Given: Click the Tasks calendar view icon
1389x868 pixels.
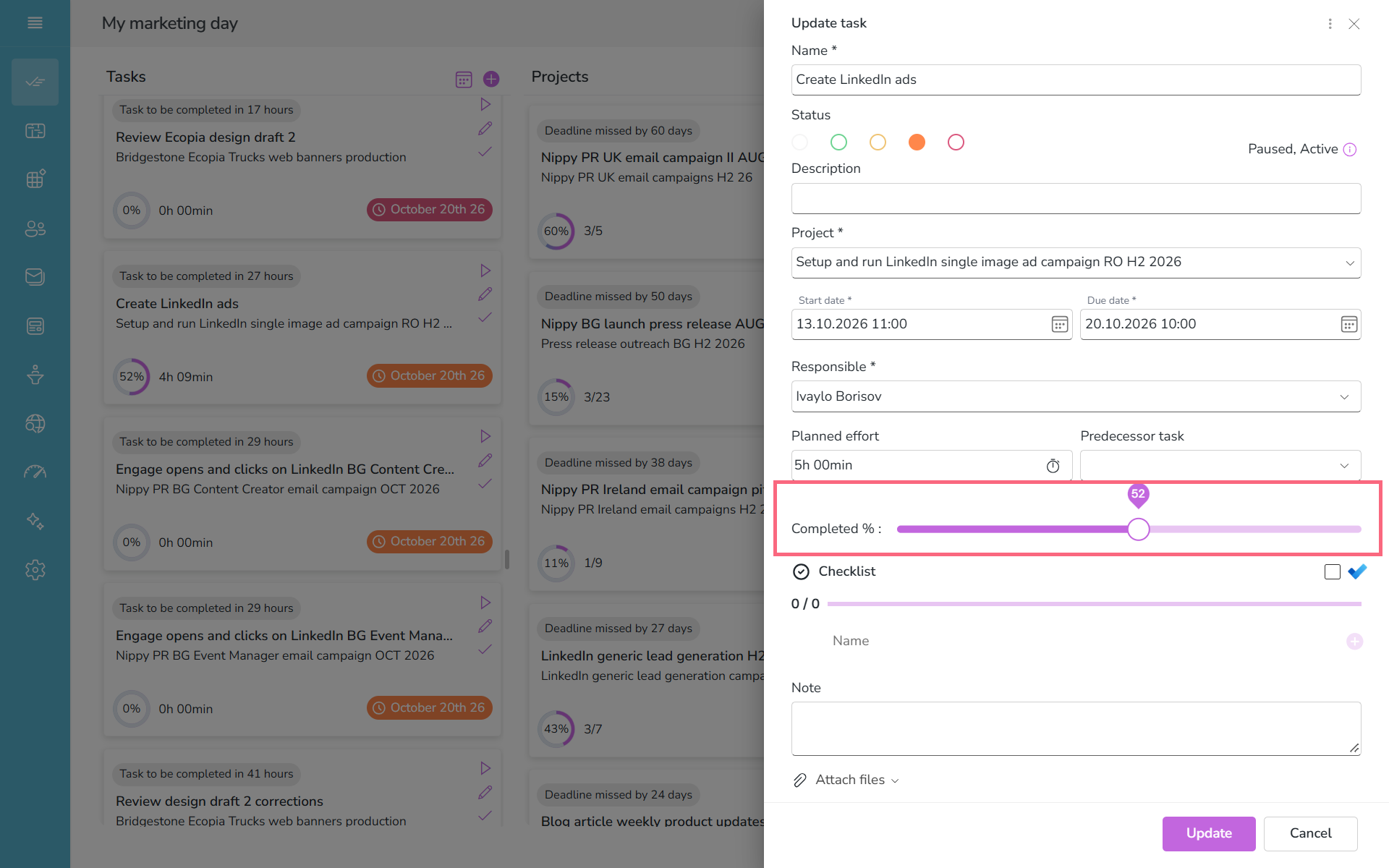Looking at the screenshot, I should point(464,80).
